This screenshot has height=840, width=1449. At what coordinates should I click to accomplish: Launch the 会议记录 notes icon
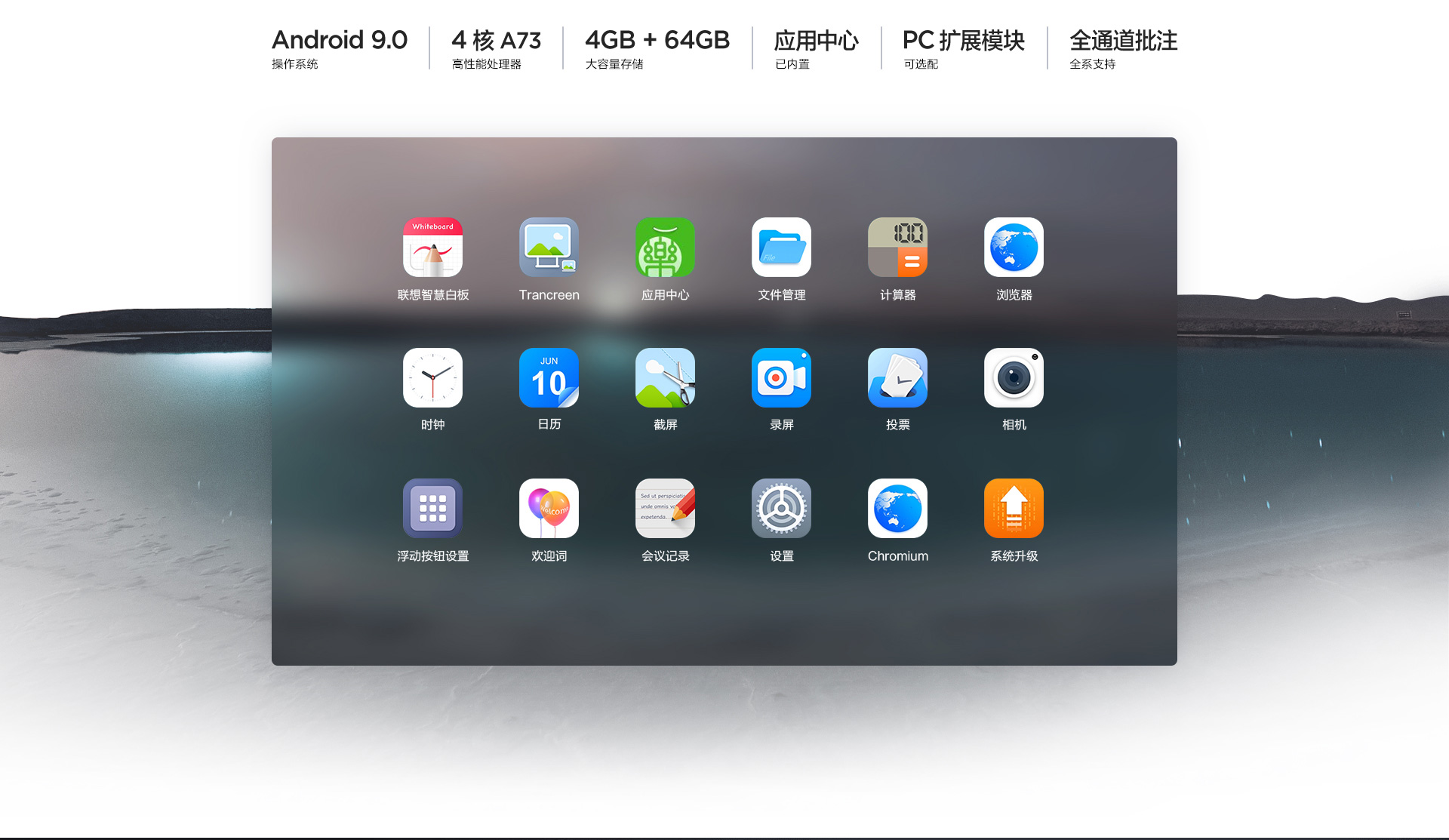[665, 508]
